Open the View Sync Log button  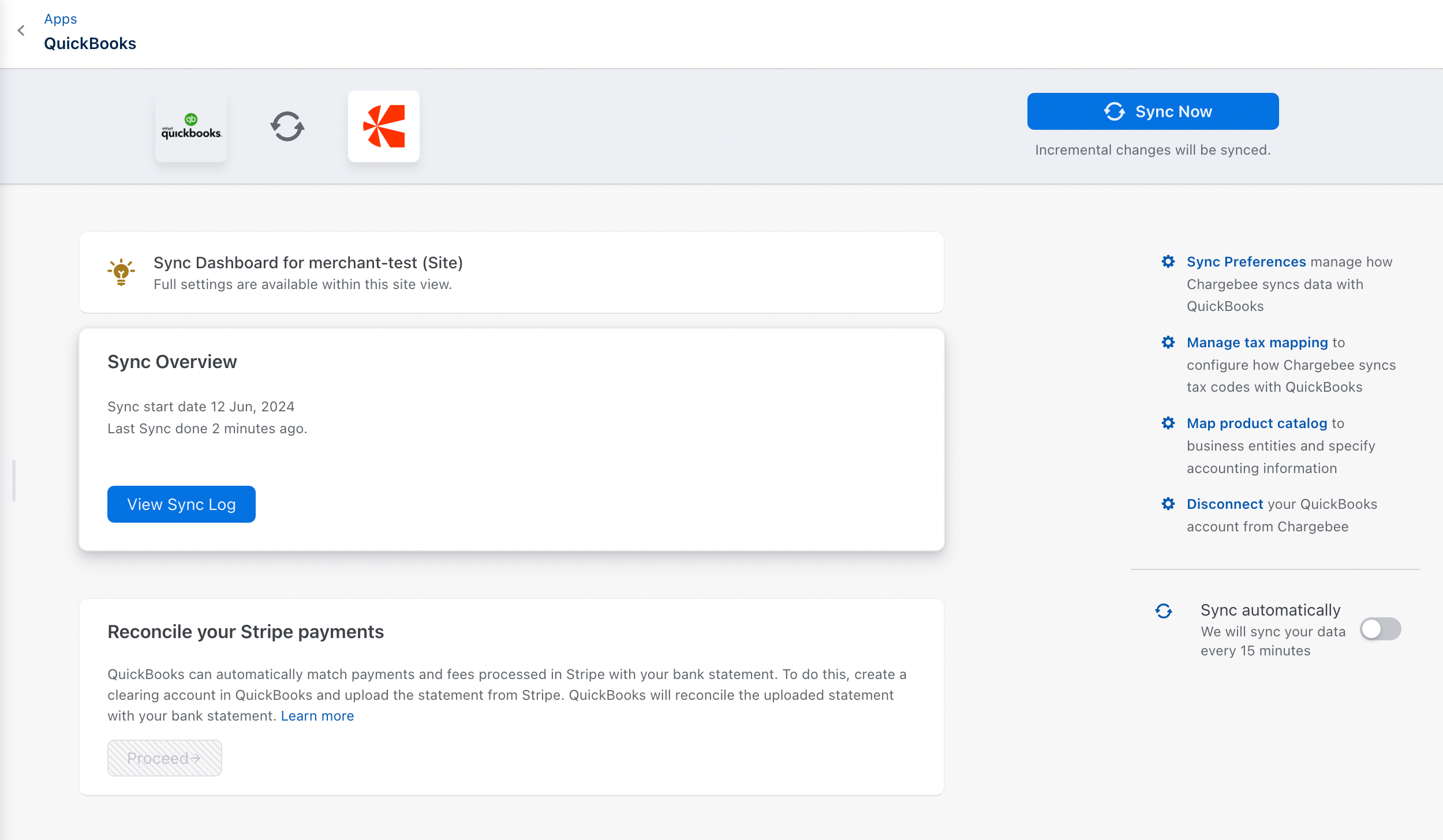coord(181,504)
